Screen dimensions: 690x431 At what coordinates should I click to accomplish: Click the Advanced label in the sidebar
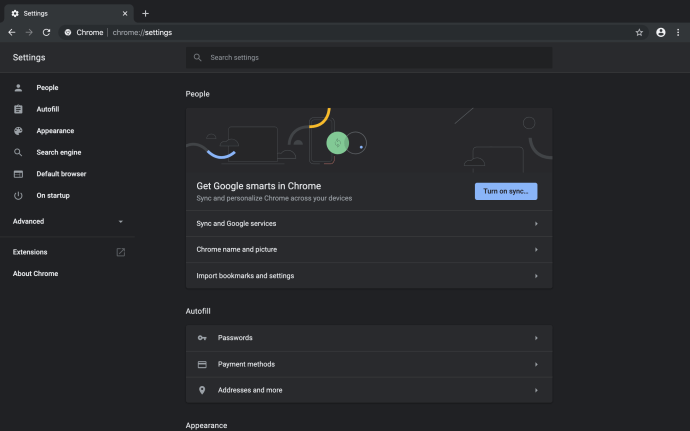[28, 221]
